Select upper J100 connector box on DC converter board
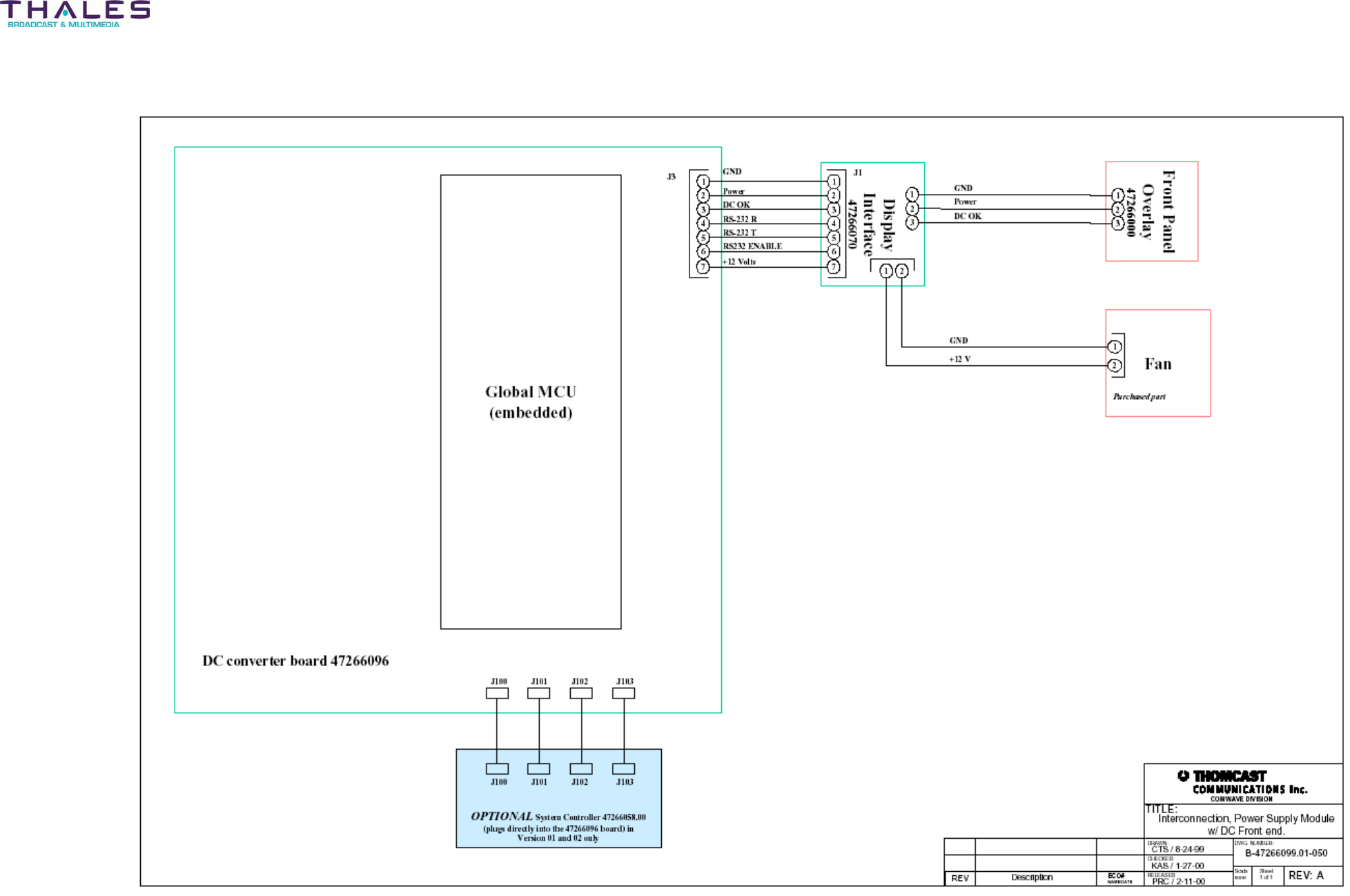 (x=497, y=694)
